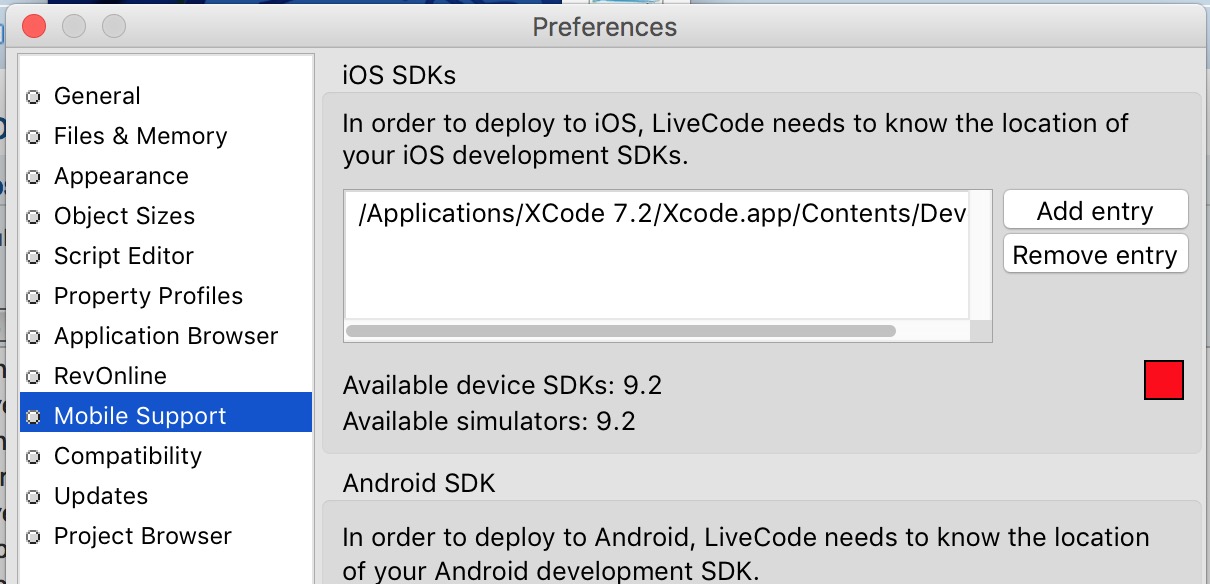The width and height of the screenshot is (1210, 584).
Task: Click the bullet icon beside Updates
Action: click(x=34, y=497)
